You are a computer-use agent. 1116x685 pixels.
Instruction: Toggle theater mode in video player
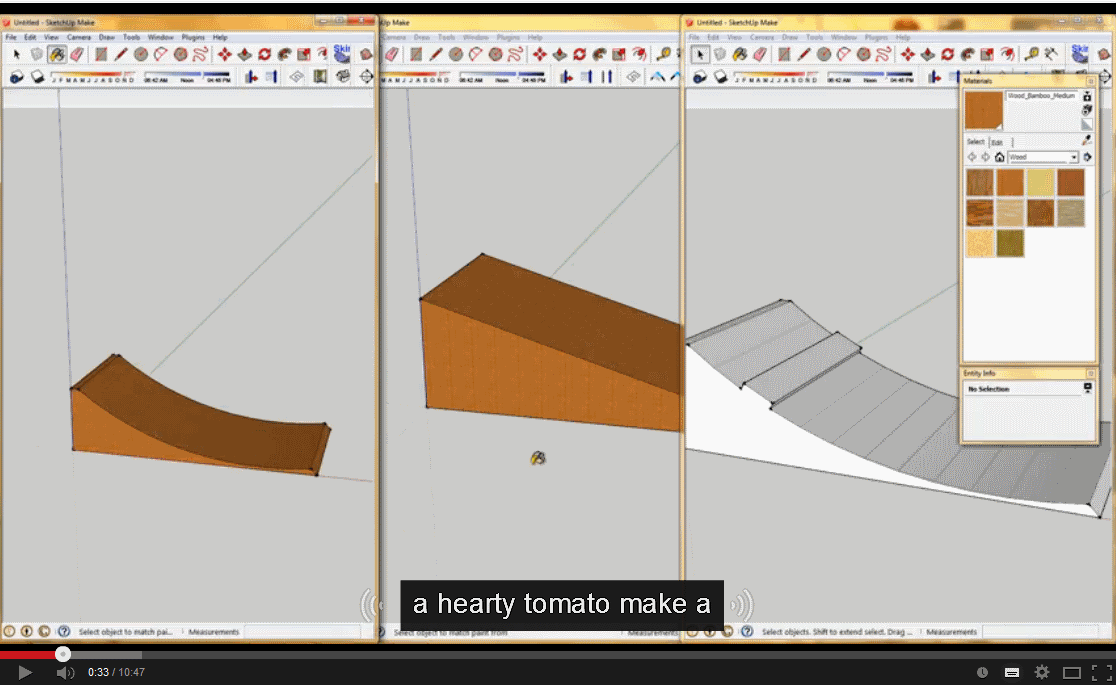coord(1072,672)
